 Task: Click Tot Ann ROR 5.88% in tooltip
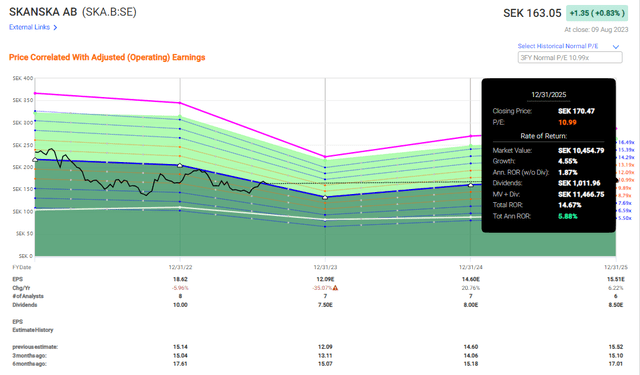(568, 216)
